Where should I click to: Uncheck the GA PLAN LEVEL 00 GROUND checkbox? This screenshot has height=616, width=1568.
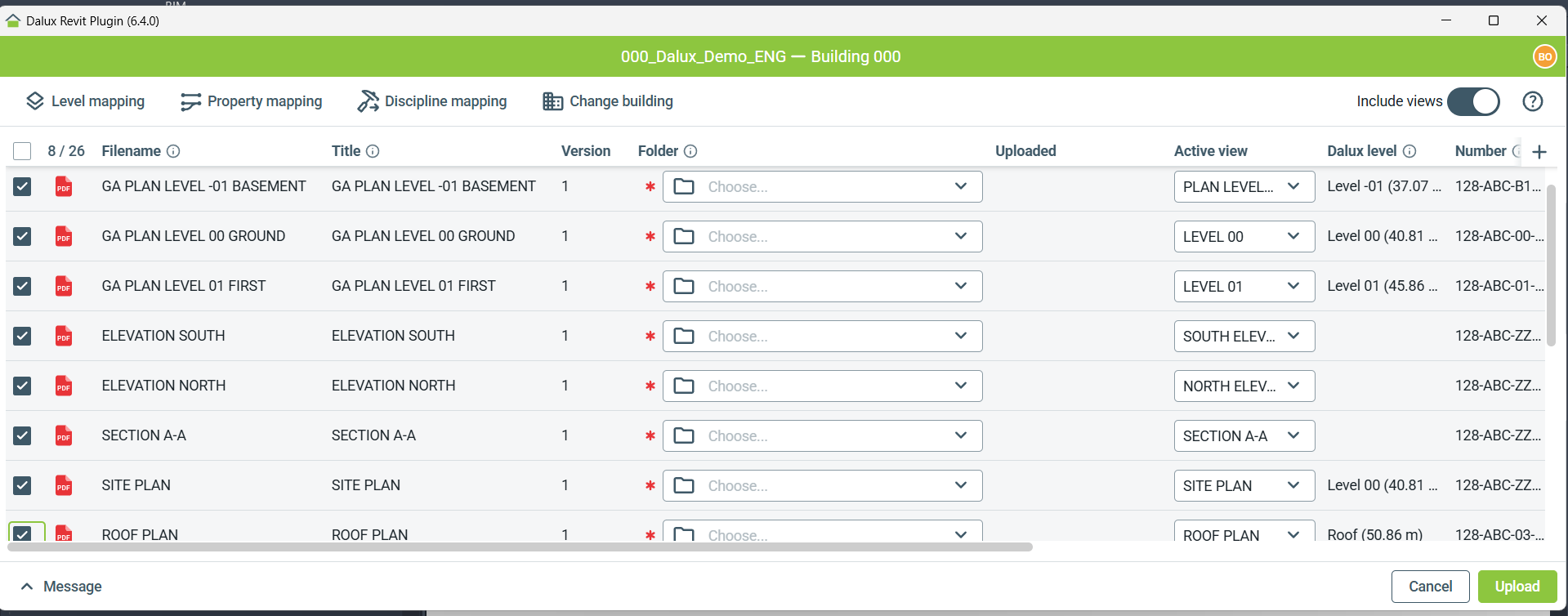click(x=22, y=236)
